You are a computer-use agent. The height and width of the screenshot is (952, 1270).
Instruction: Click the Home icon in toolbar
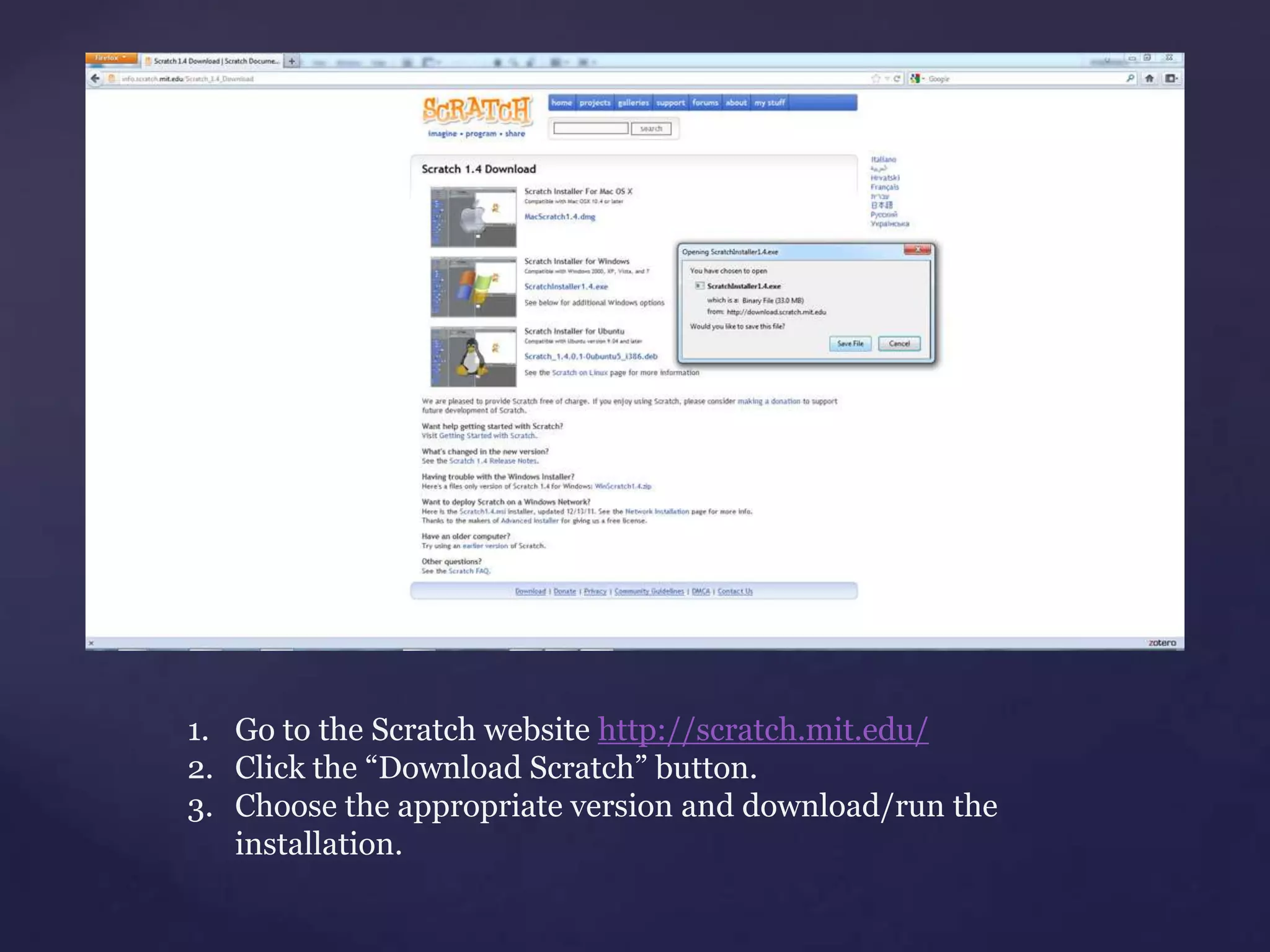(1149, 78)
